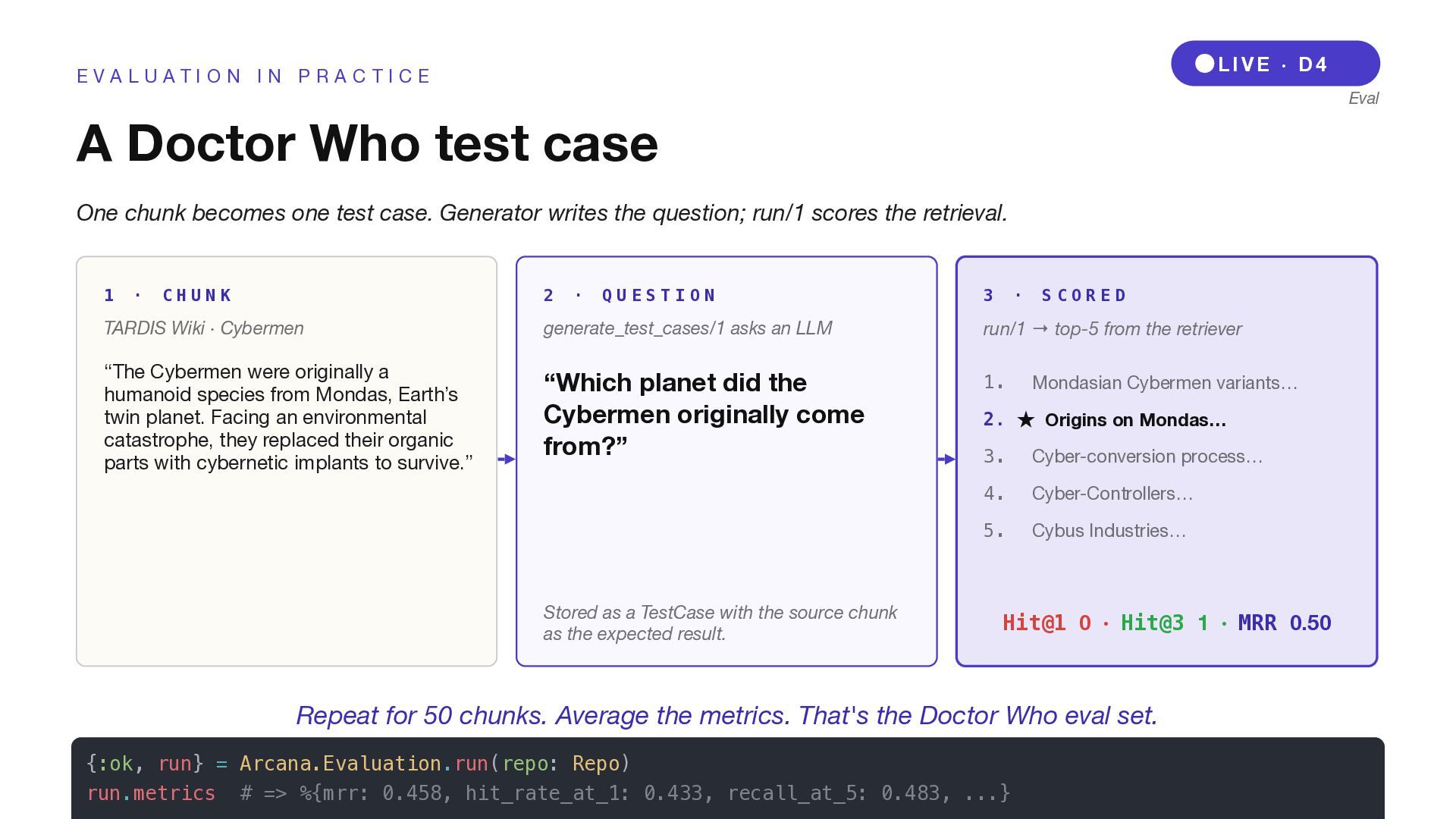Select result 5 Cybus Industries
1456x819 pixels.
1108,531
